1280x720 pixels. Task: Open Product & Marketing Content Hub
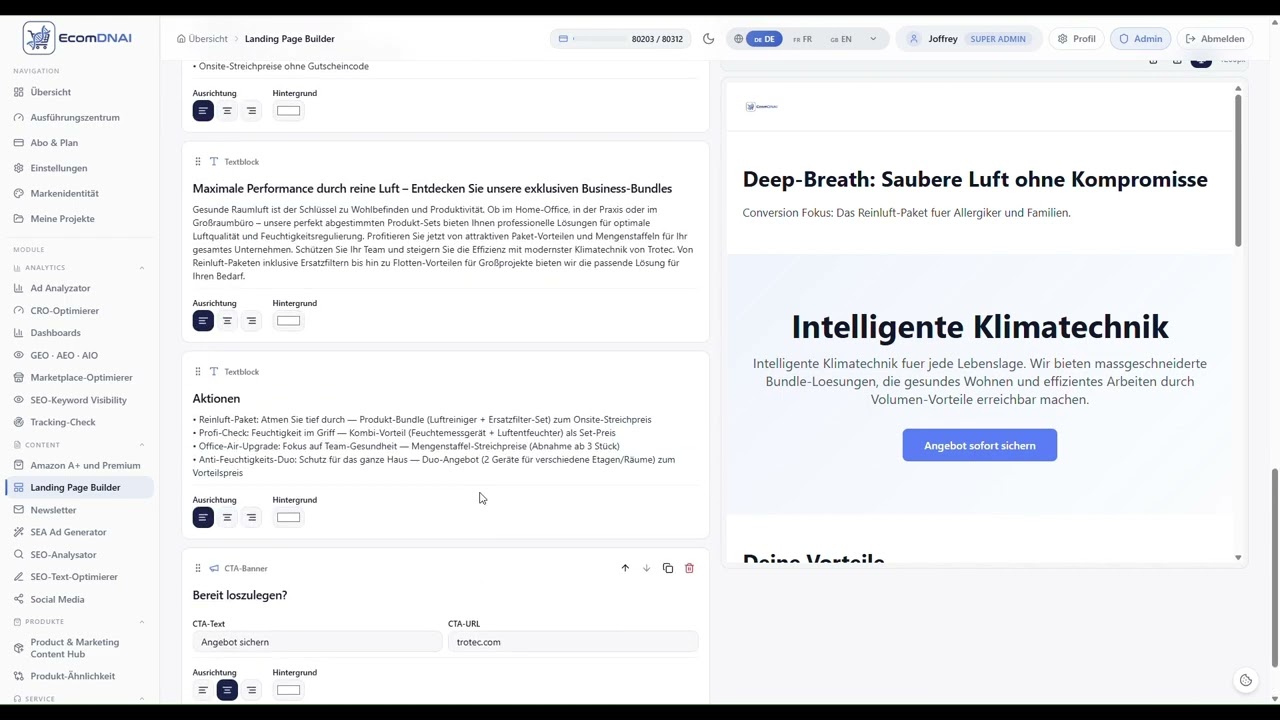click(77, 648)
